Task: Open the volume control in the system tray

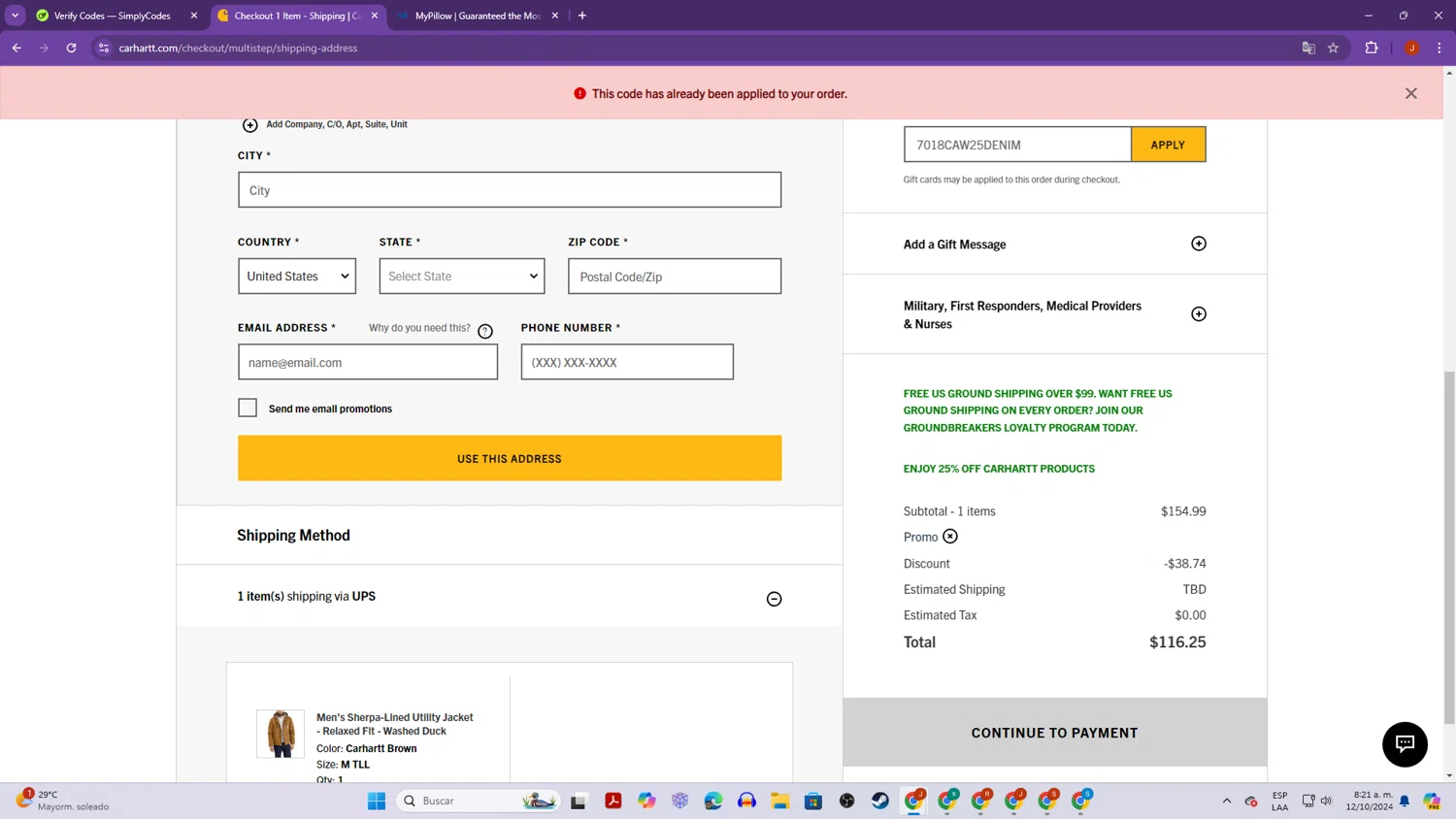Action: tap(1326, 801)
